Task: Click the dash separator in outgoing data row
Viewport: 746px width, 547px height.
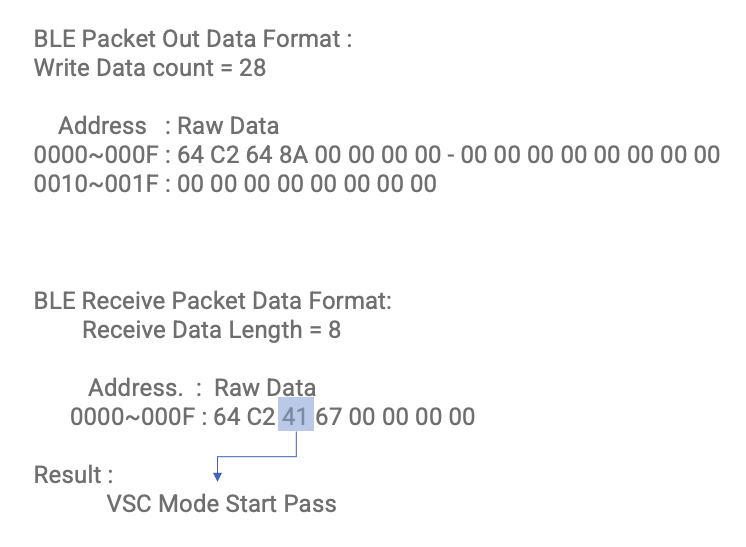Action: coord(451,156)
